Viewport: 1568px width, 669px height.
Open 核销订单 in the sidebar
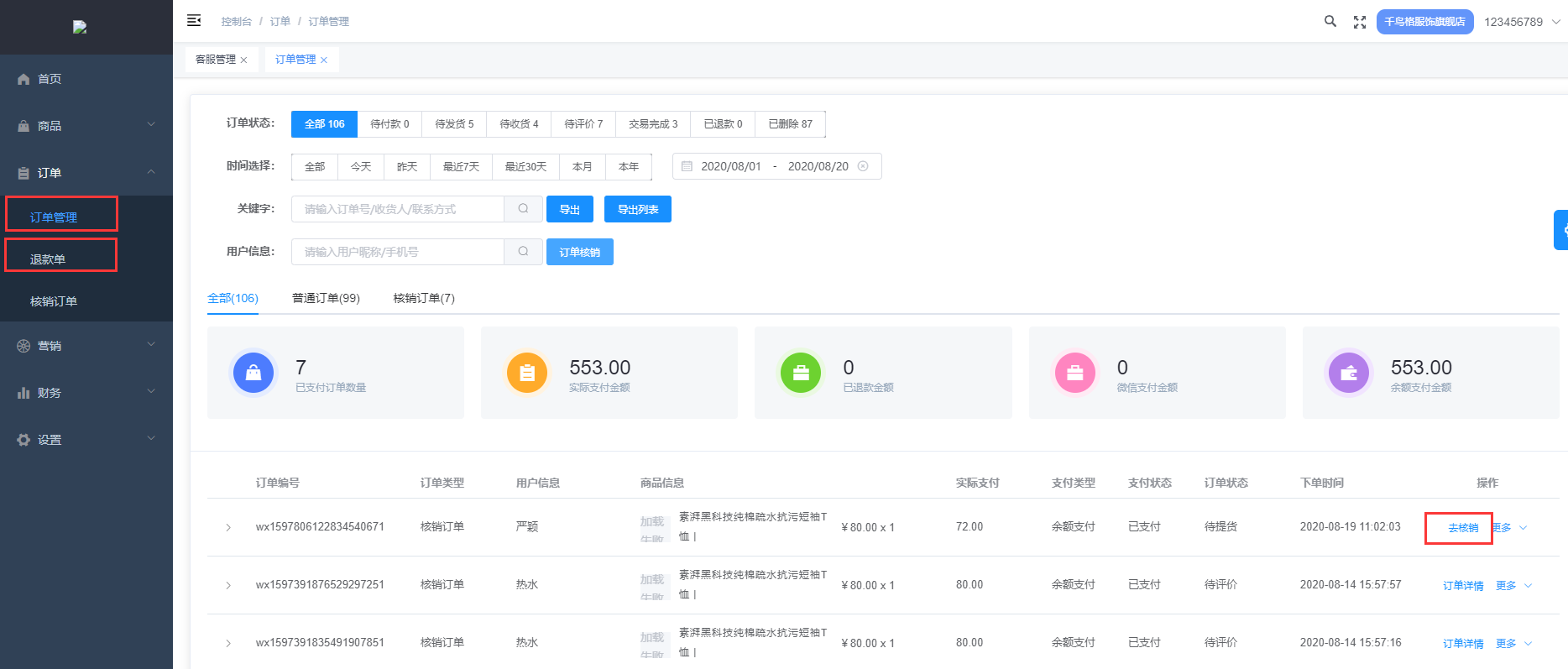click(54, 301)
